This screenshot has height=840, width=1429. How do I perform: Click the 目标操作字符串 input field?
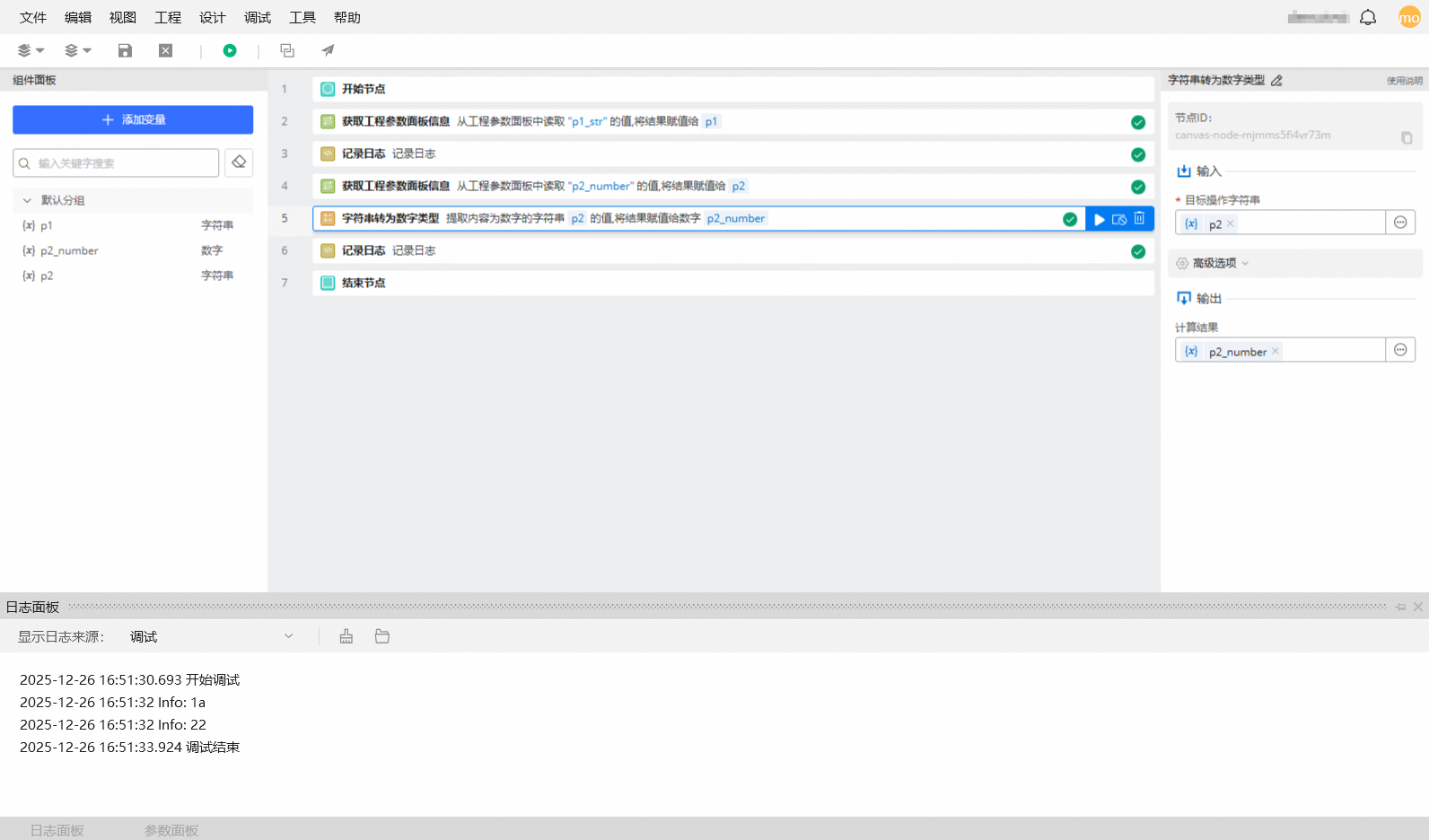[1280, 223]
